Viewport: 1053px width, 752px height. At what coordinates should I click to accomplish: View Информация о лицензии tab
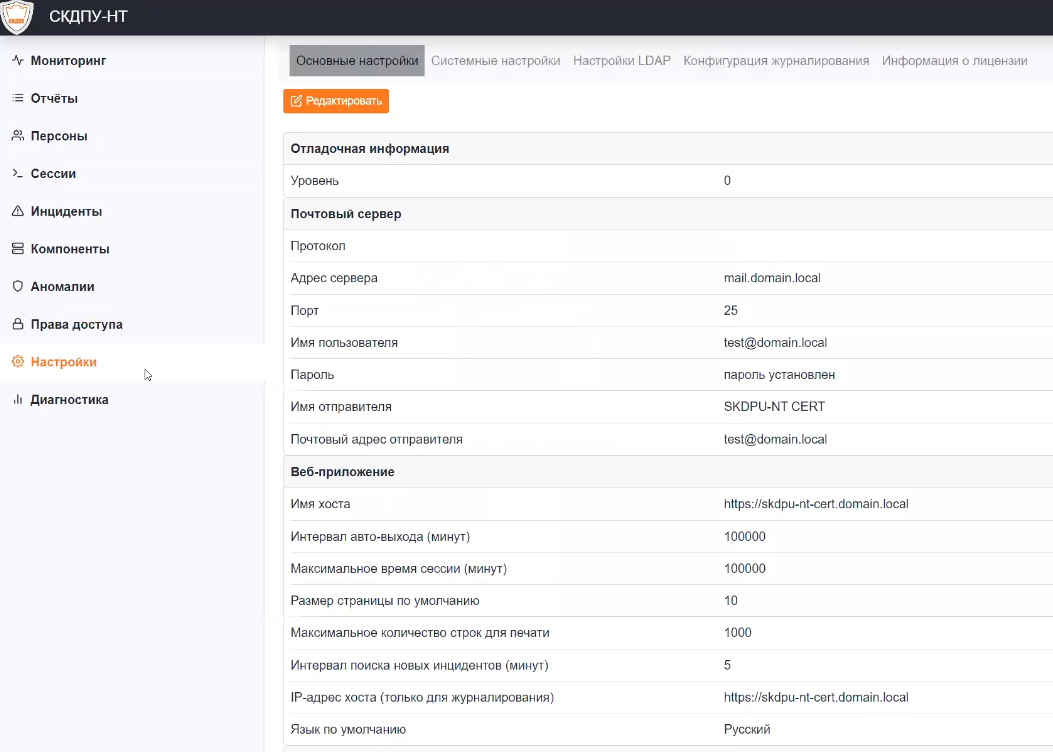tap(954, 61)
